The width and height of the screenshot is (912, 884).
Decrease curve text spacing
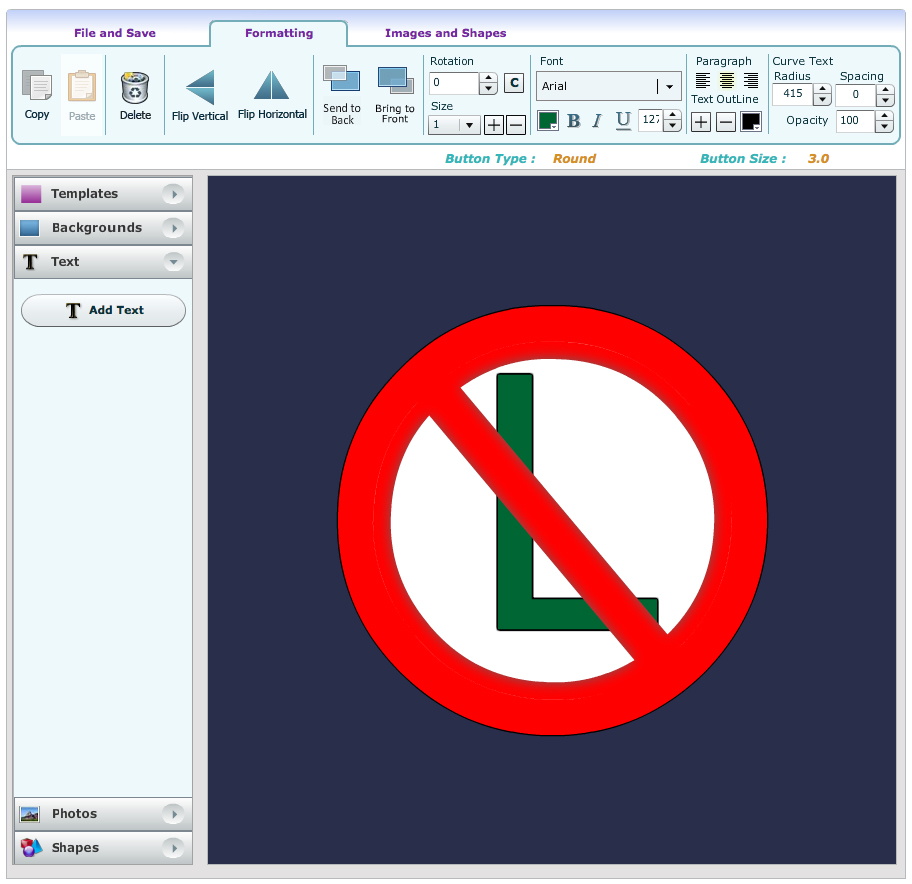[x=885, y=101]
